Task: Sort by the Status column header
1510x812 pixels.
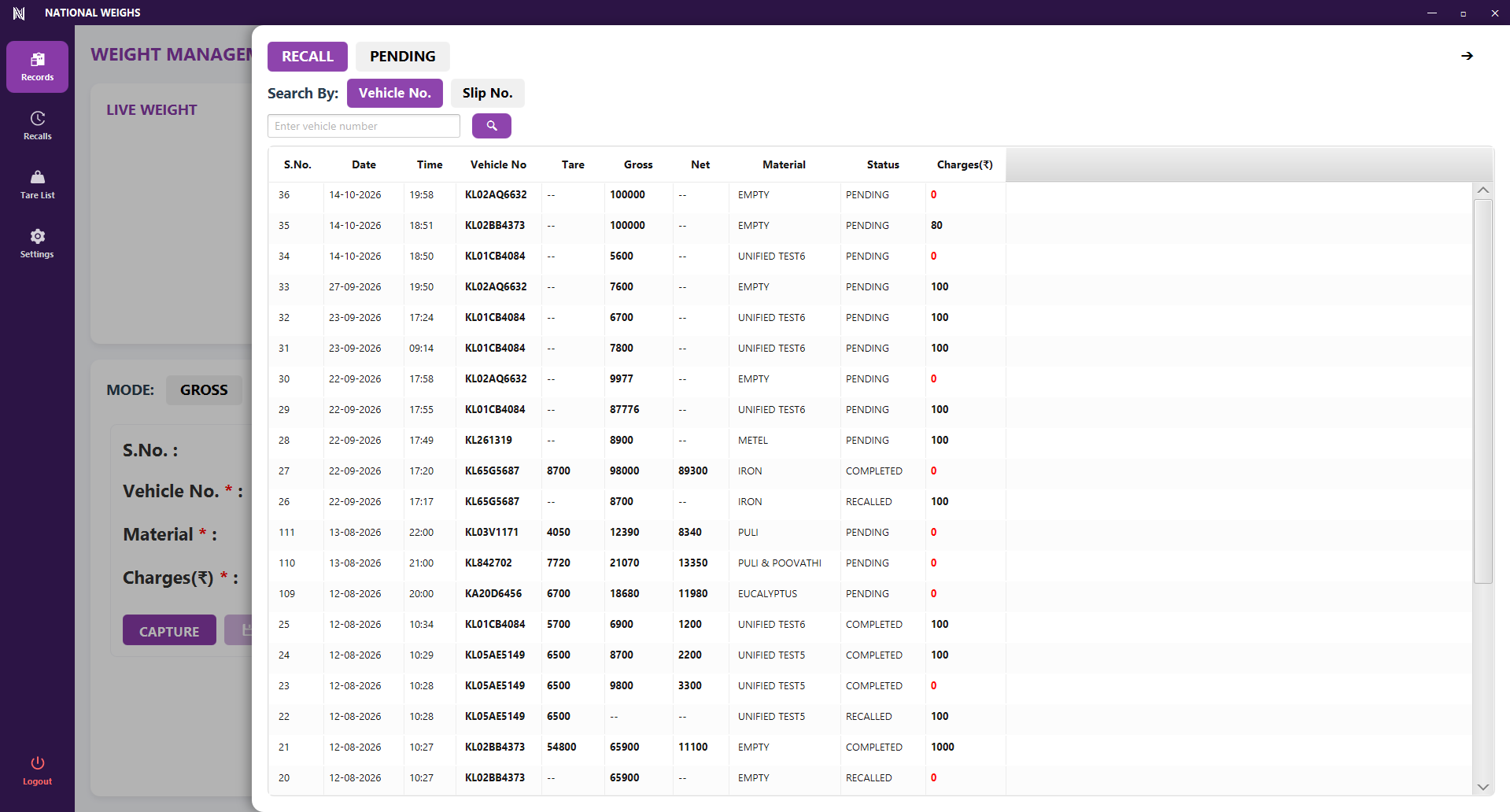Action: [x=883, y=164]
